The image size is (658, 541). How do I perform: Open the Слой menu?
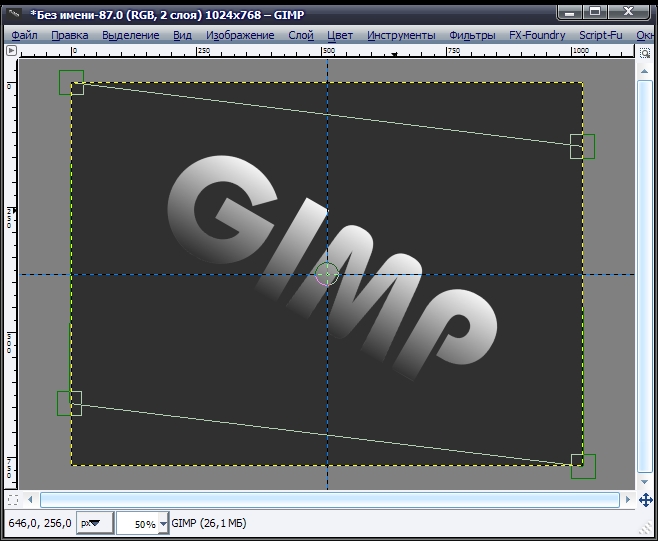[300, 35]
